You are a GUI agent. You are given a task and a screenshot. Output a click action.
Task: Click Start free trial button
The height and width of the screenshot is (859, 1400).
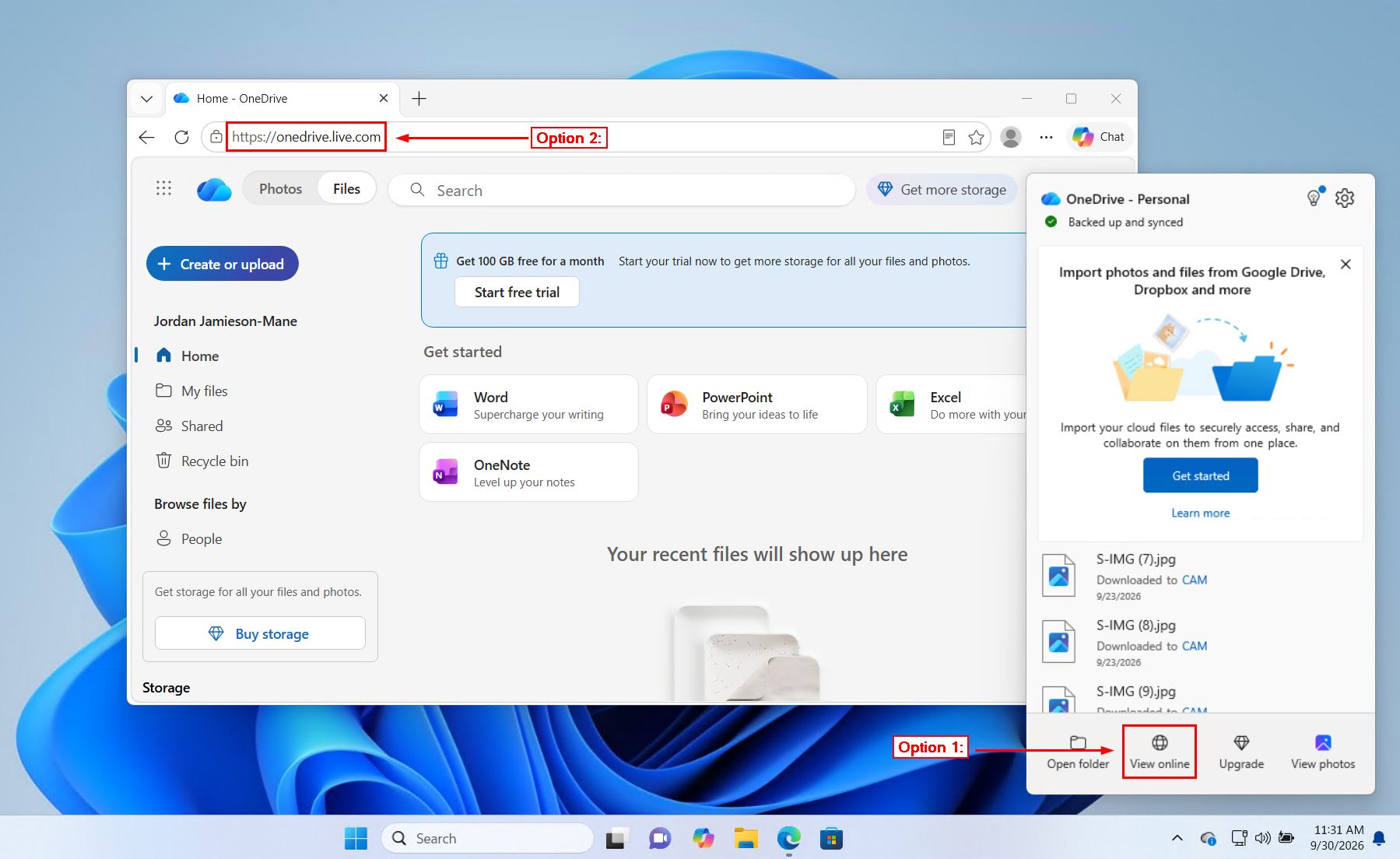517,293
